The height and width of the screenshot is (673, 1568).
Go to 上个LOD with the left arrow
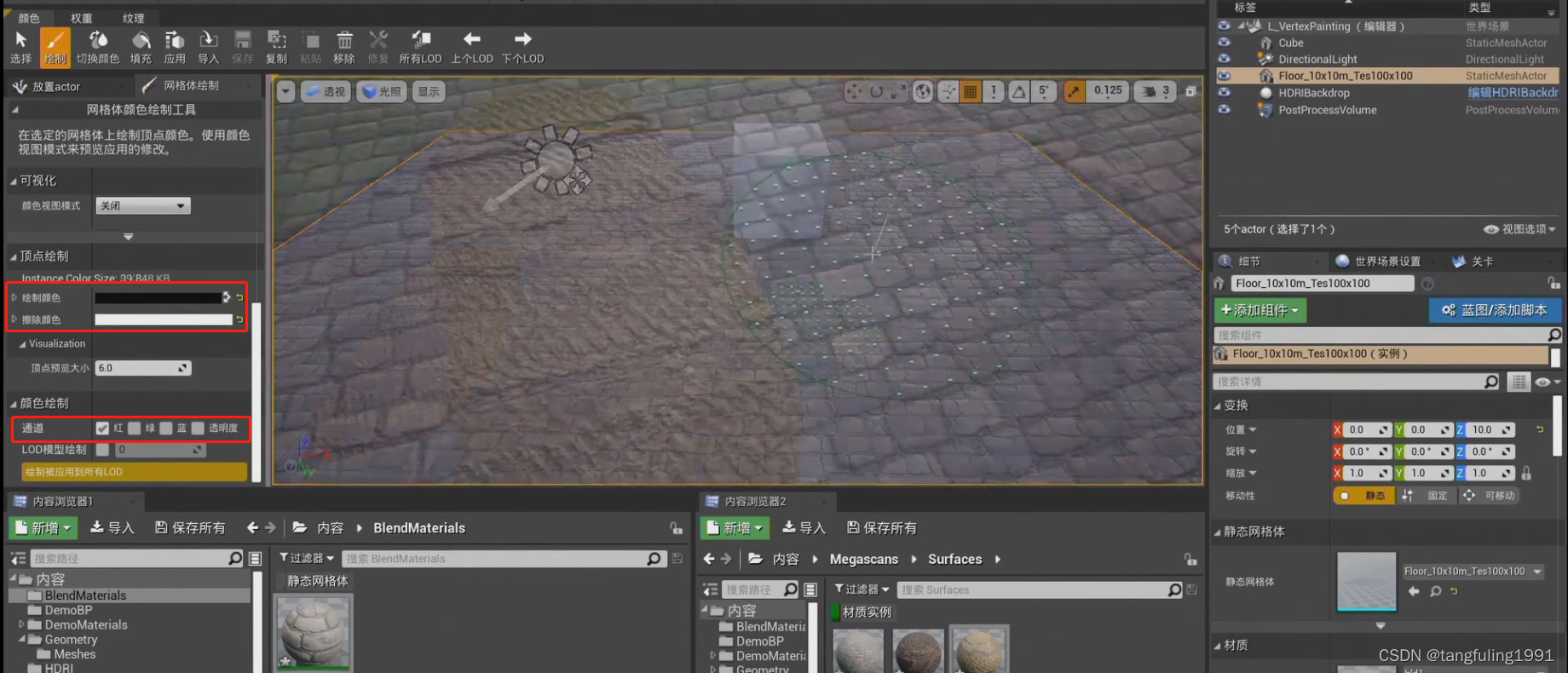(471, 47)
